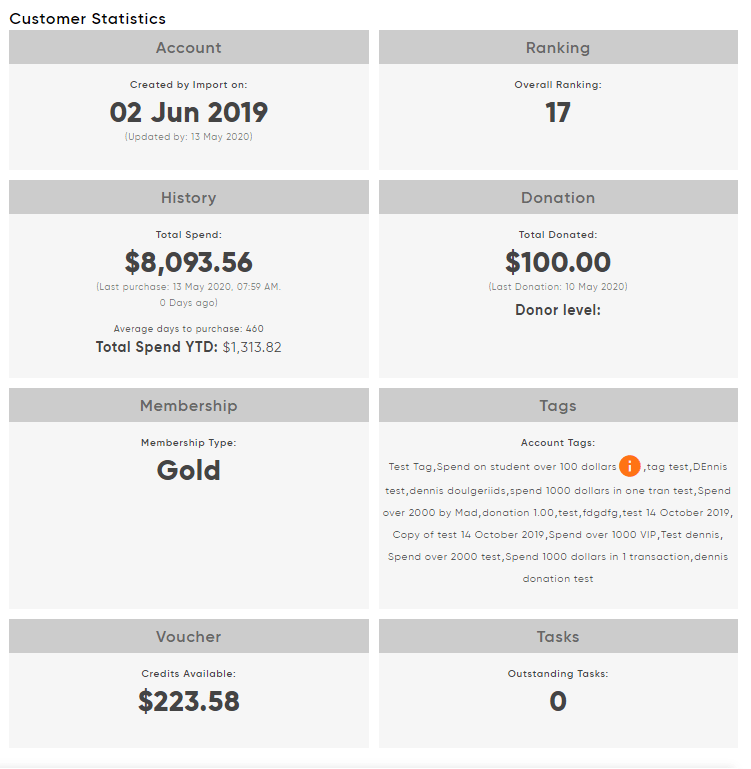Click the outstanding tasks count 0
The height and width of the screenshot is (769, 751).
(x=558, y=701)
